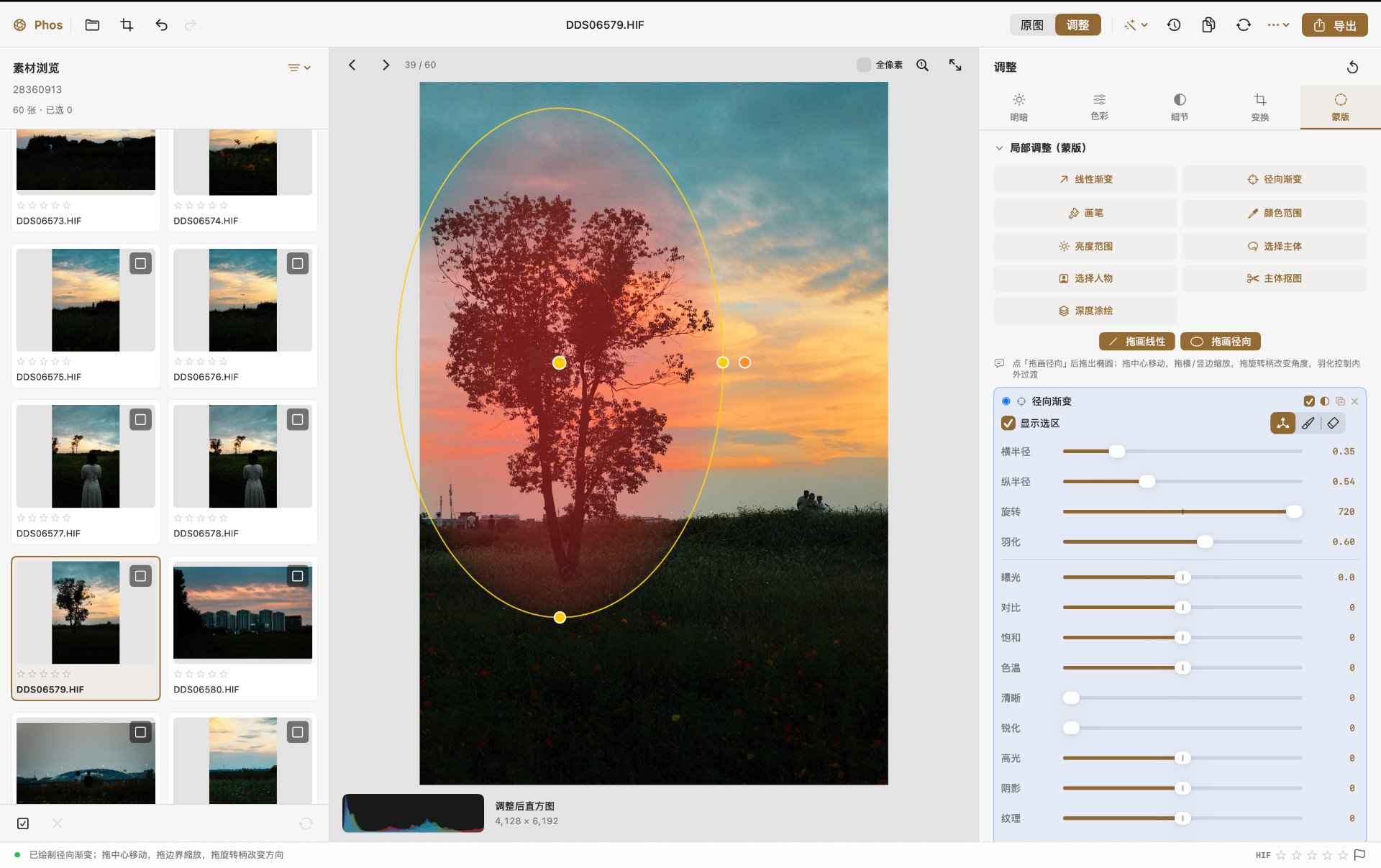
Task: Click the sync refresh icon in toolbar
Action: (x=1244, y=25)
